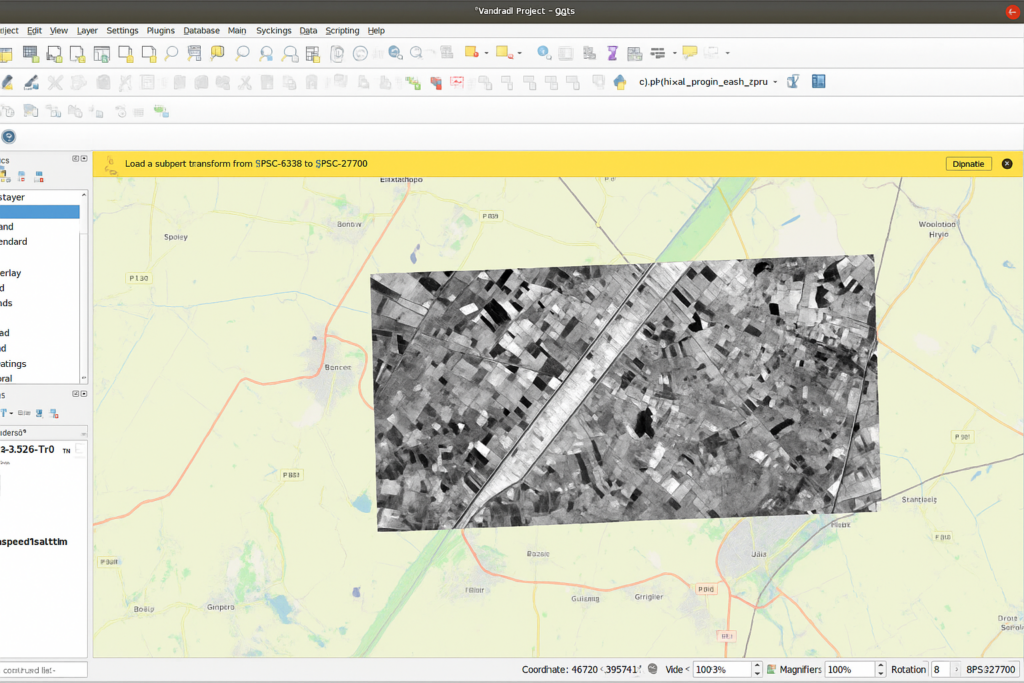
Task: Select the 'atings' row in the list
Action: (x=39, y=364)
